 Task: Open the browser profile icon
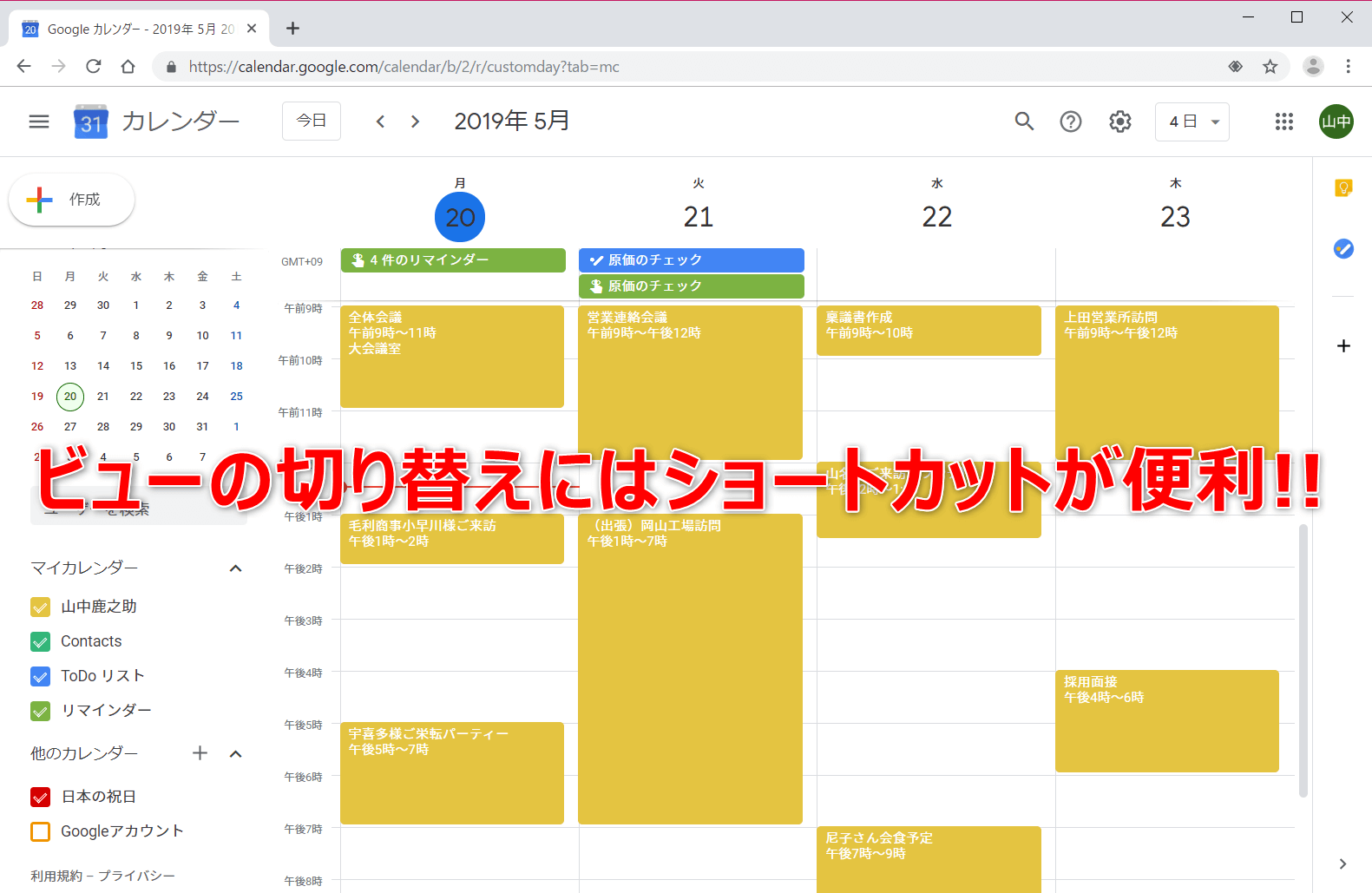tap(1313, 66)
